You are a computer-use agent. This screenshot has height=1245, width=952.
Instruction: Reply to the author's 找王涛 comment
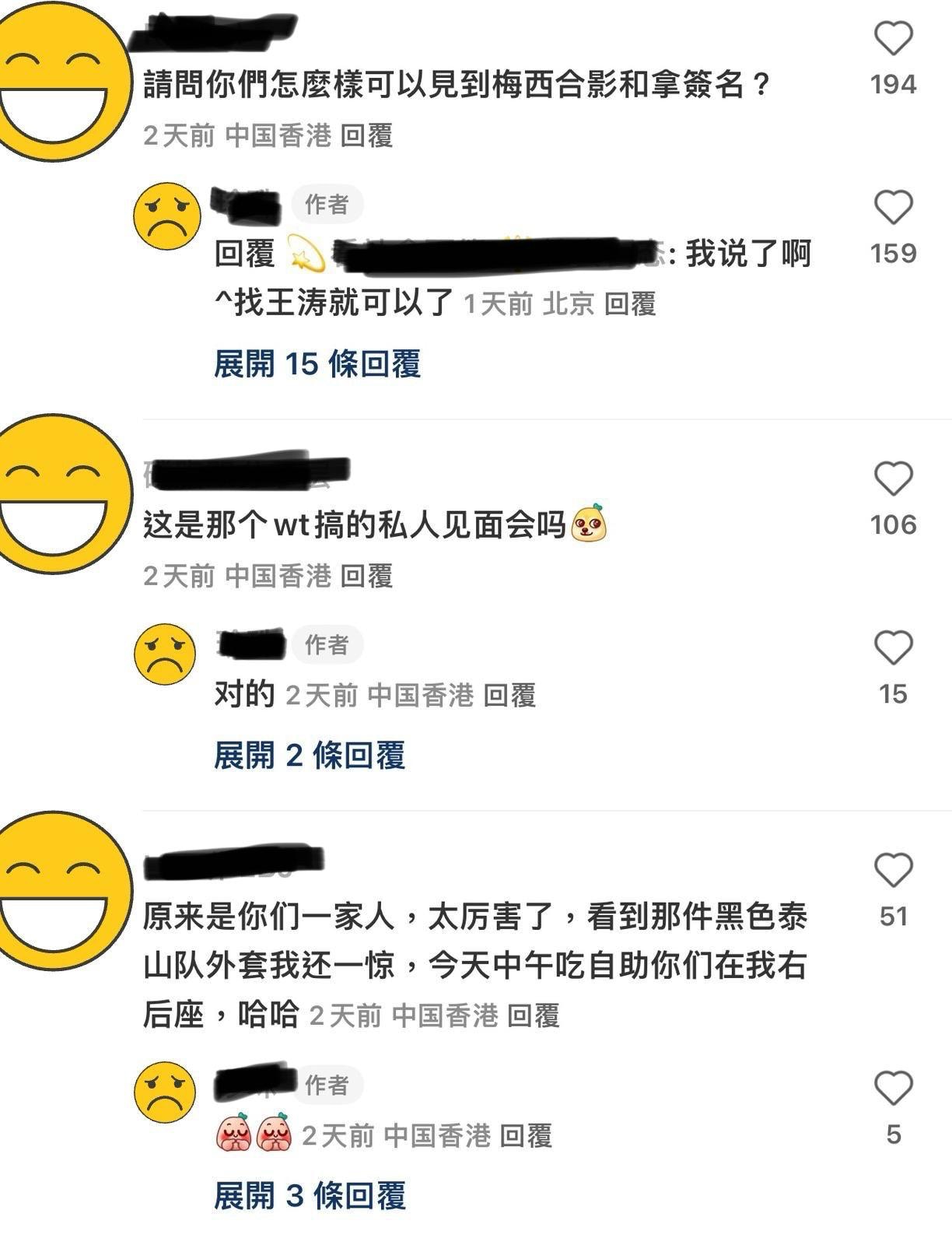[630, 304]
